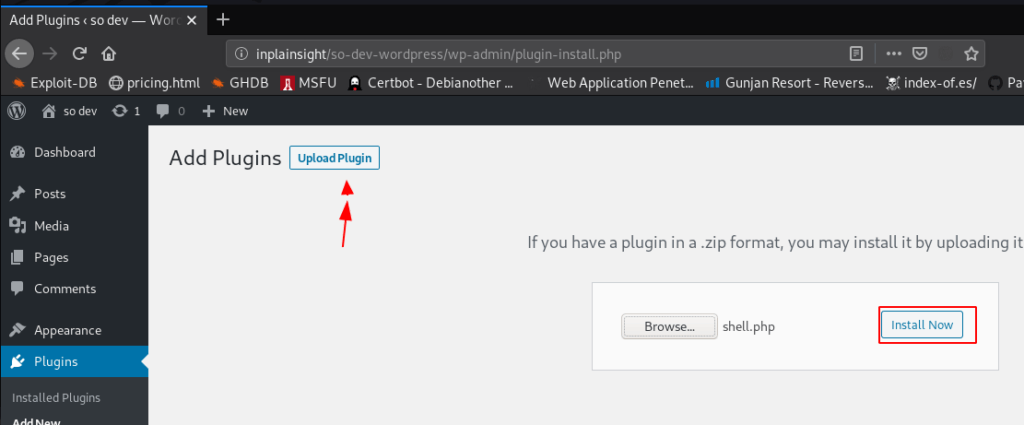Click Browse to choose a file
The width and height of the screenshot is (1024, 425).
click(x=669, y=326)
